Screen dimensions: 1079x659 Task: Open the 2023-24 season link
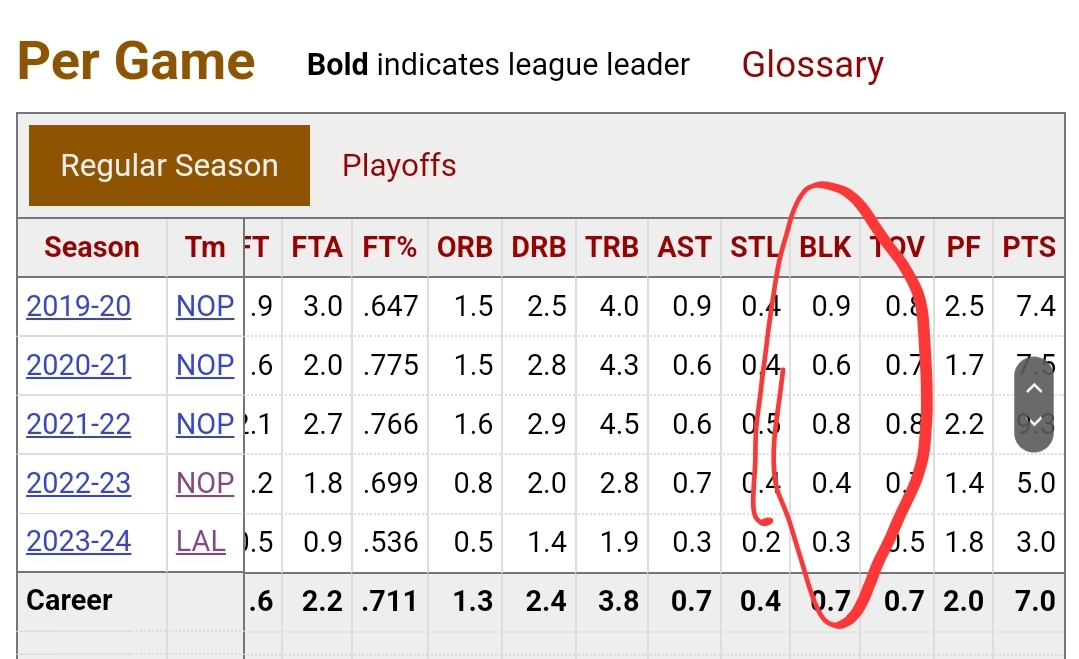(78, 541)
